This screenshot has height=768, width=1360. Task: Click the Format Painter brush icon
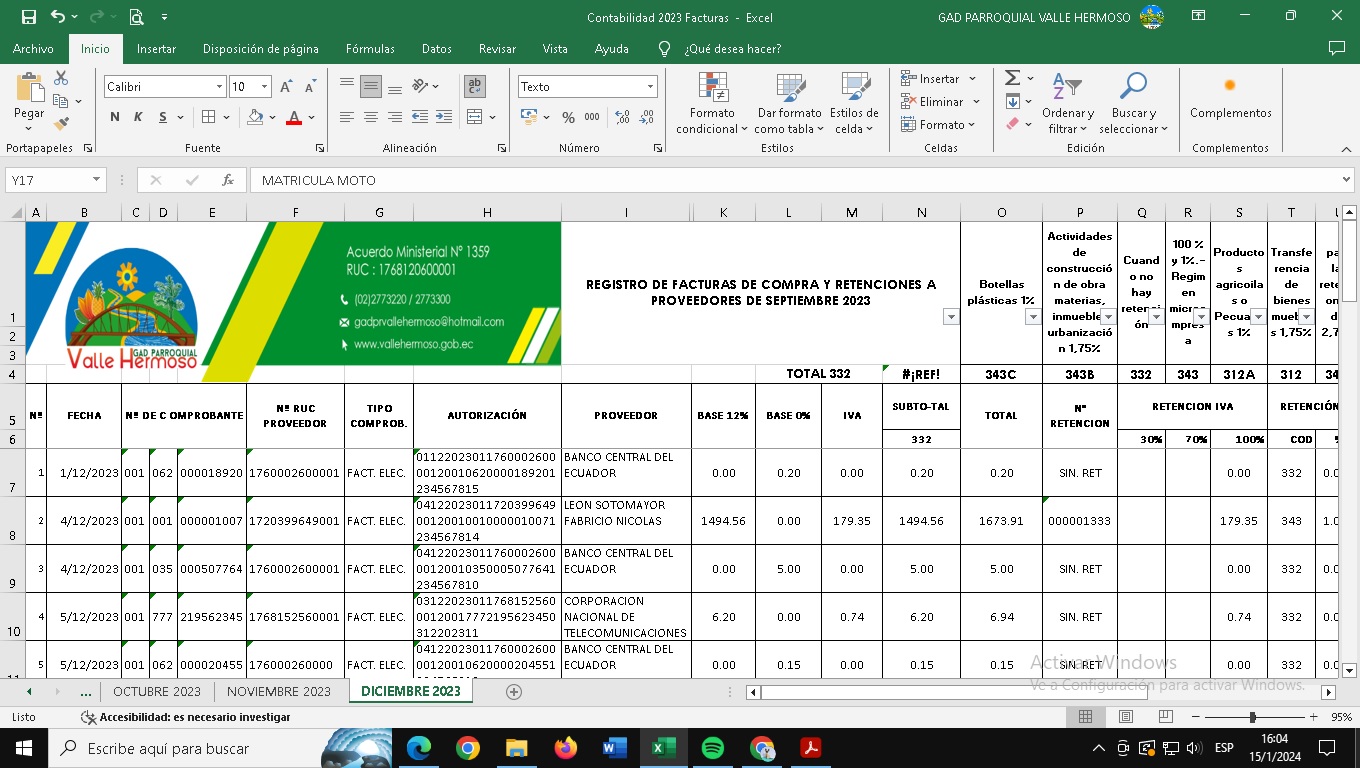coord(61,124)
